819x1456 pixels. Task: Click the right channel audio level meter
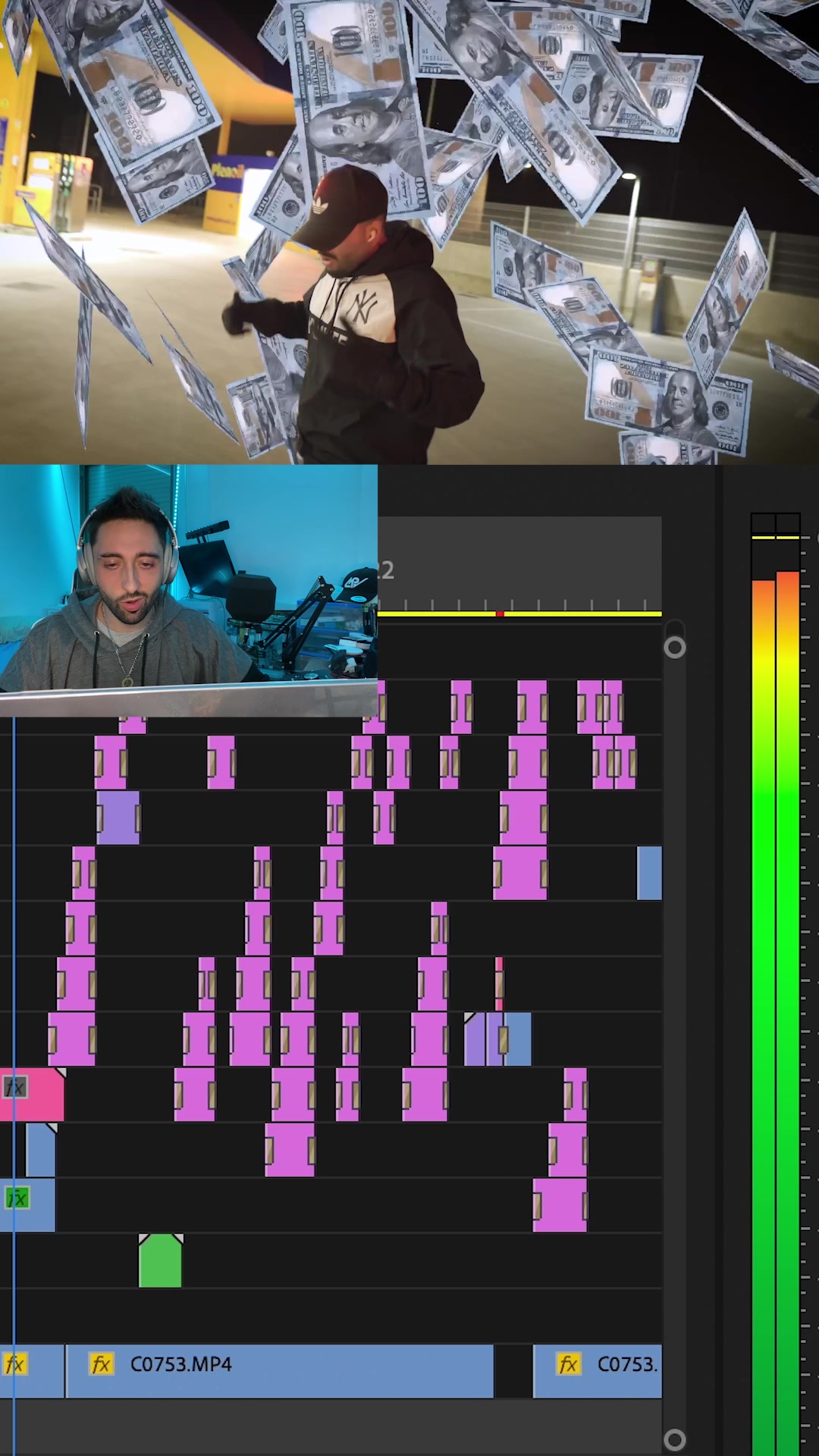pos(788,986)
